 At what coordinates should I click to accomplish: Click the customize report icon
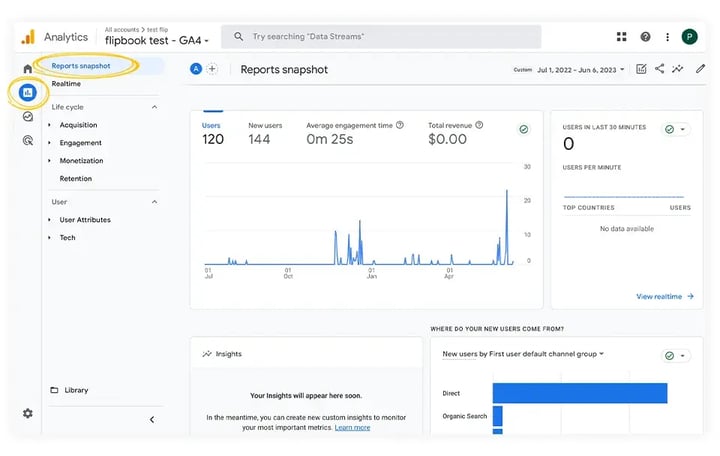(x=641, y=69)
